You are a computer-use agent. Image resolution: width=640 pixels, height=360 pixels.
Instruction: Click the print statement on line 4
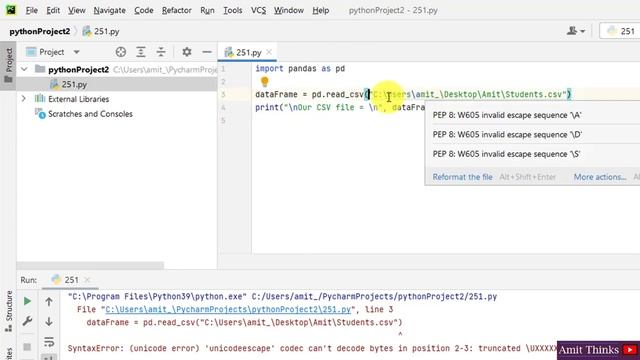tap(340, 107)
